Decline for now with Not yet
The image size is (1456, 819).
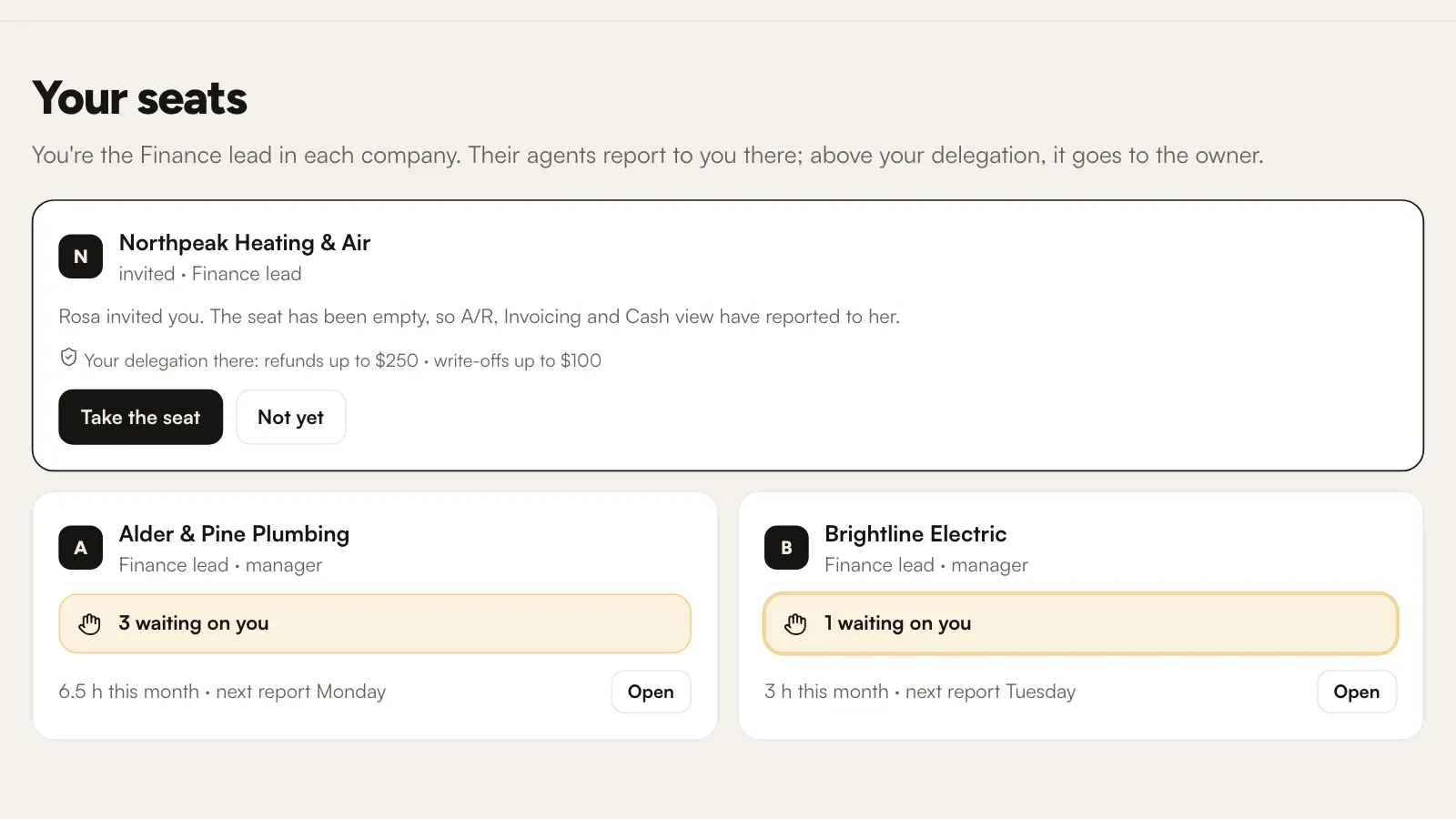click(291, 417)
